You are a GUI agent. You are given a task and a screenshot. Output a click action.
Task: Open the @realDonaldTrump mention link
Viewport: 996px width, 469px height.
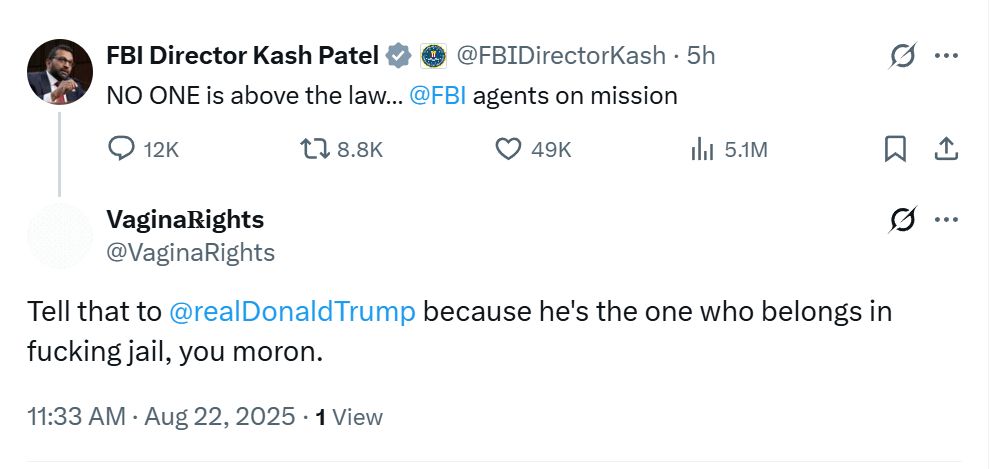(x=292, y=312)
